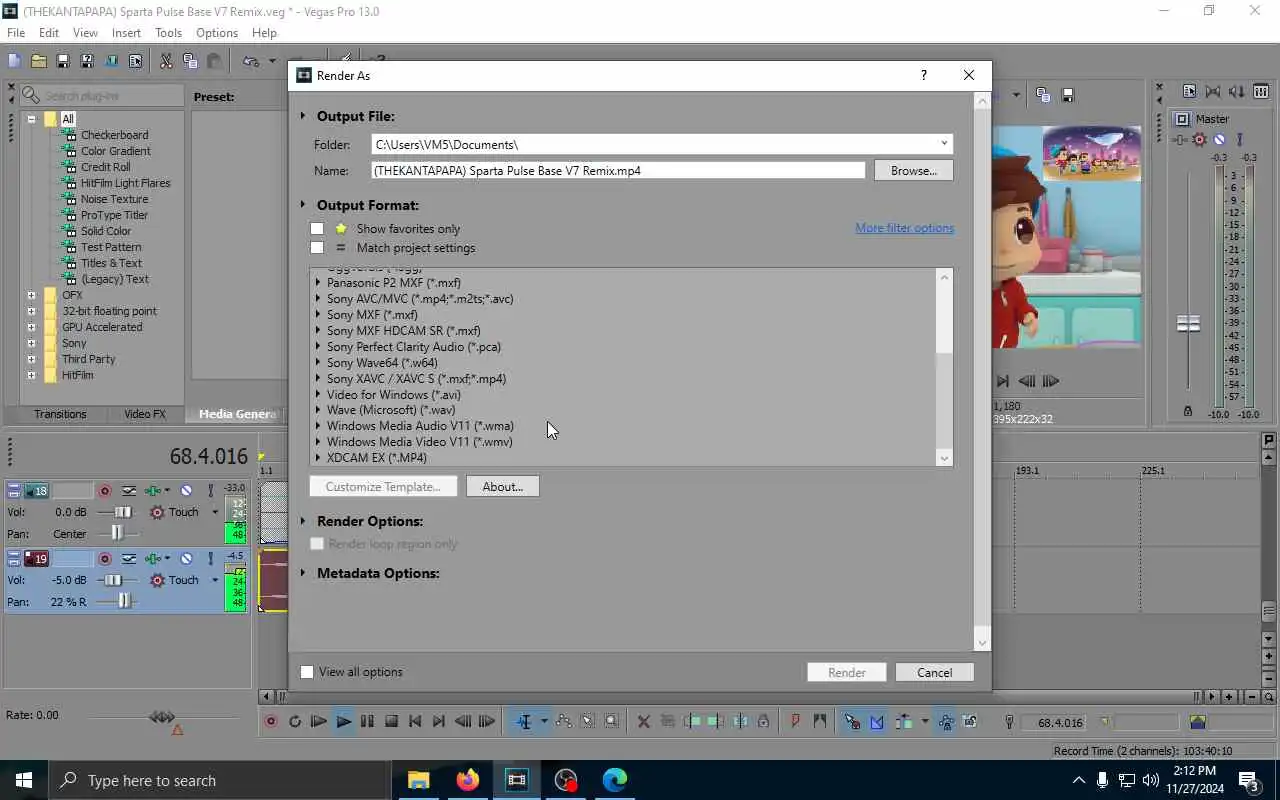Image resolution: width=1280 pixels, height=800 pixels.
Task: Click the Undo arrow toolbar icon
Action: pos(250,61)
